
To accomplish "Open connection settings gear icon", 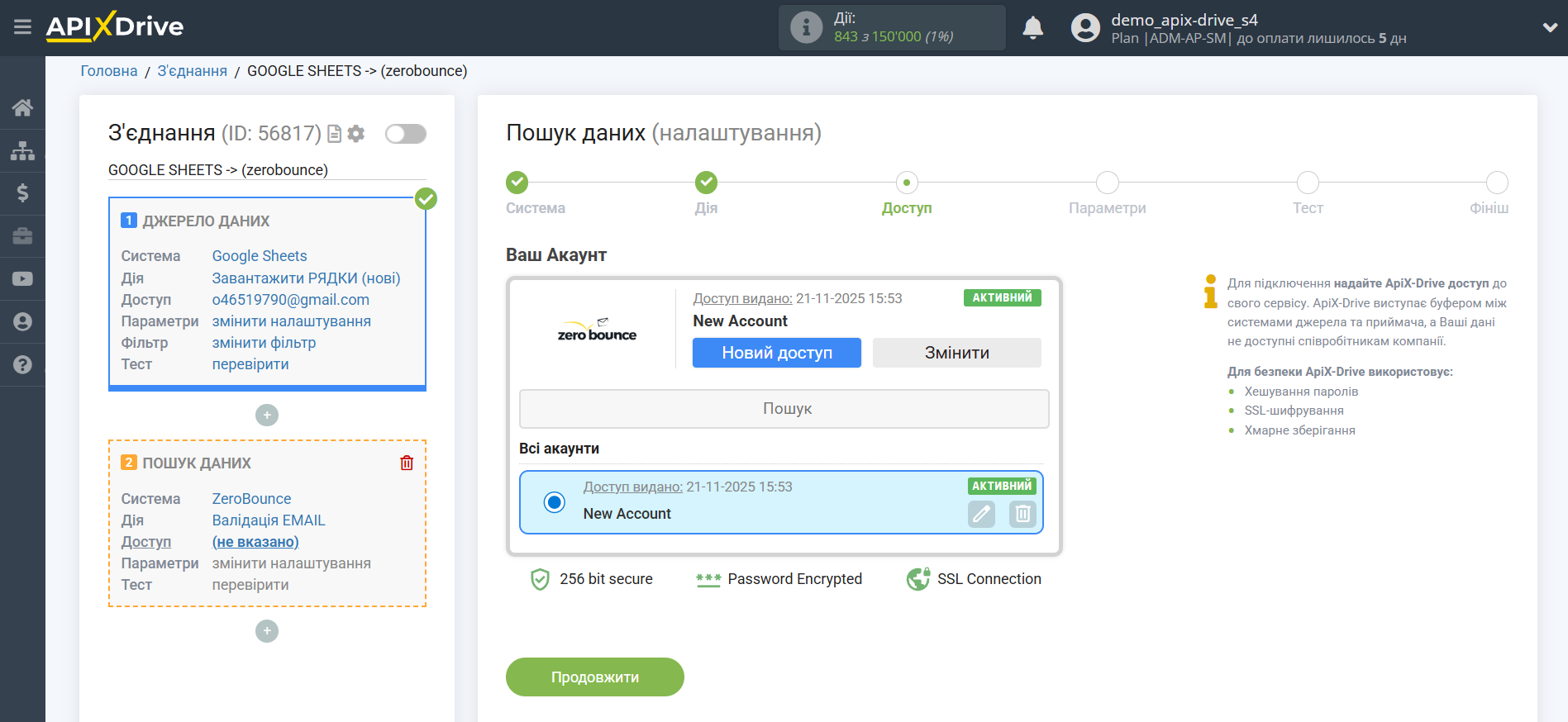I will tap(356, 134).
